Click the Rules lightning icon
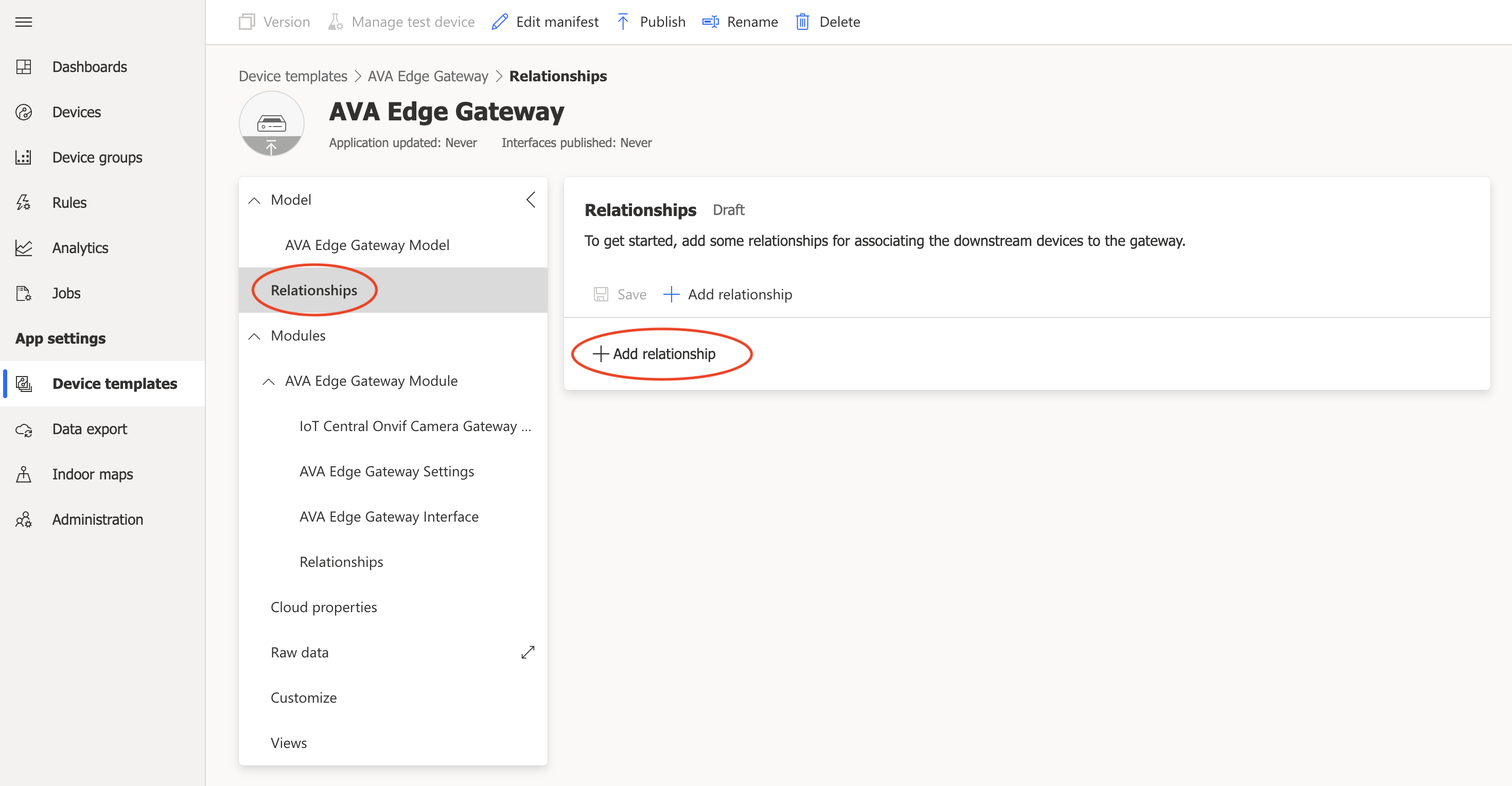The width and height of the screenshot is (1512, 786). 24,202
